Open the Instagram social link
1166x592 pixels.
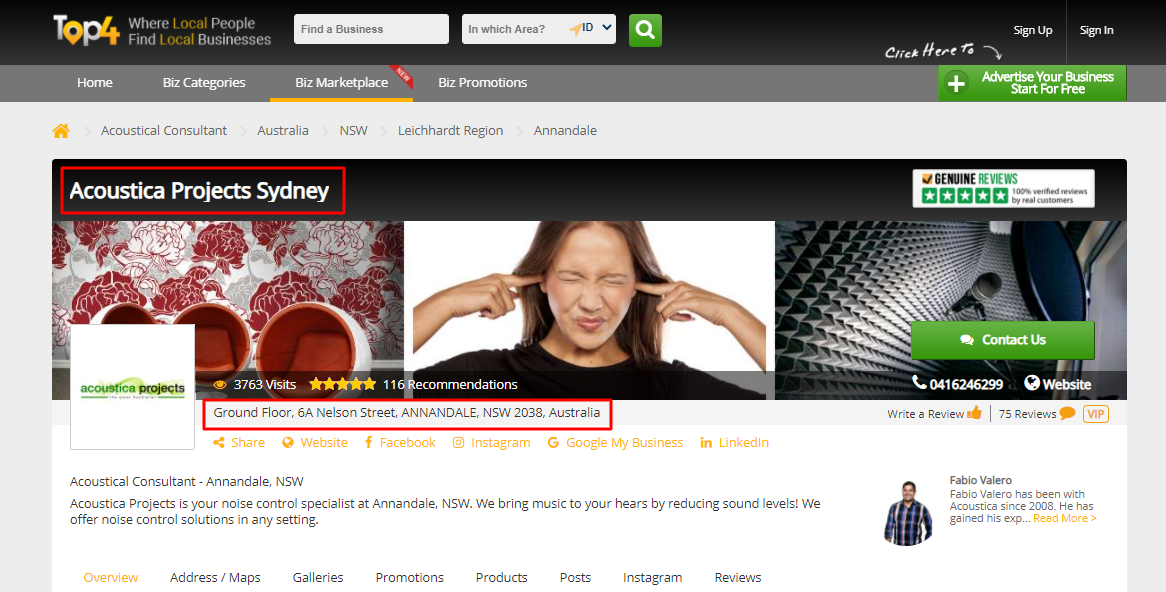coord(491,442)
